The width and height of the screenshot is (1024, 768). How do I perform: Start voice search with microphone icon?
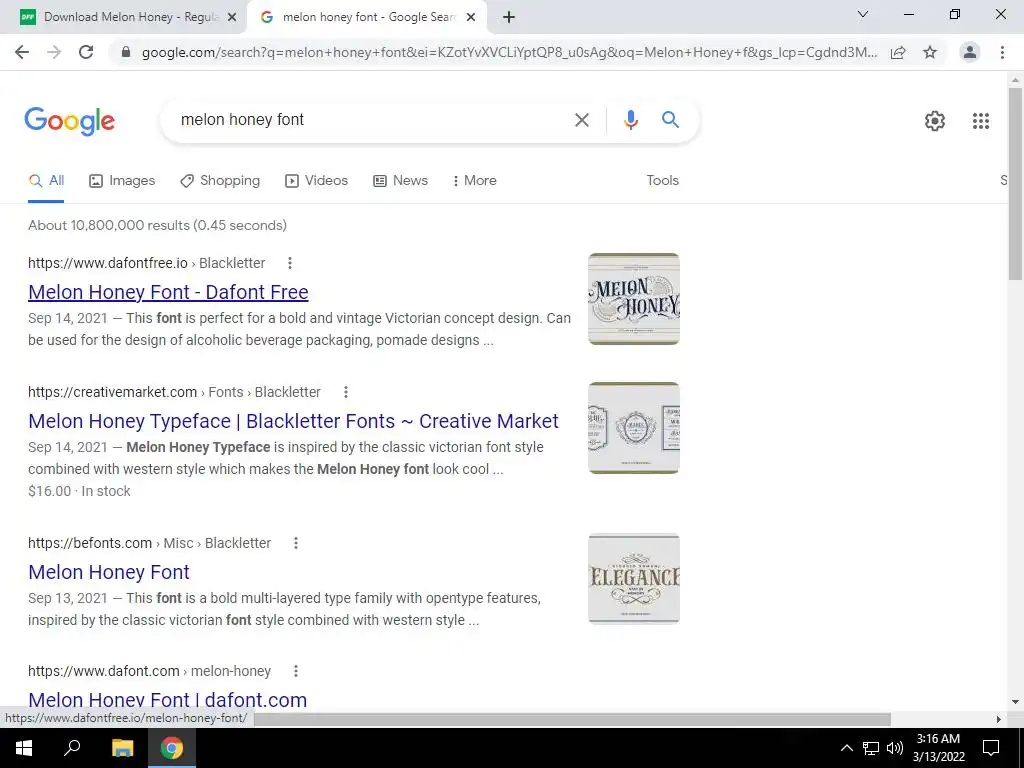630,120
